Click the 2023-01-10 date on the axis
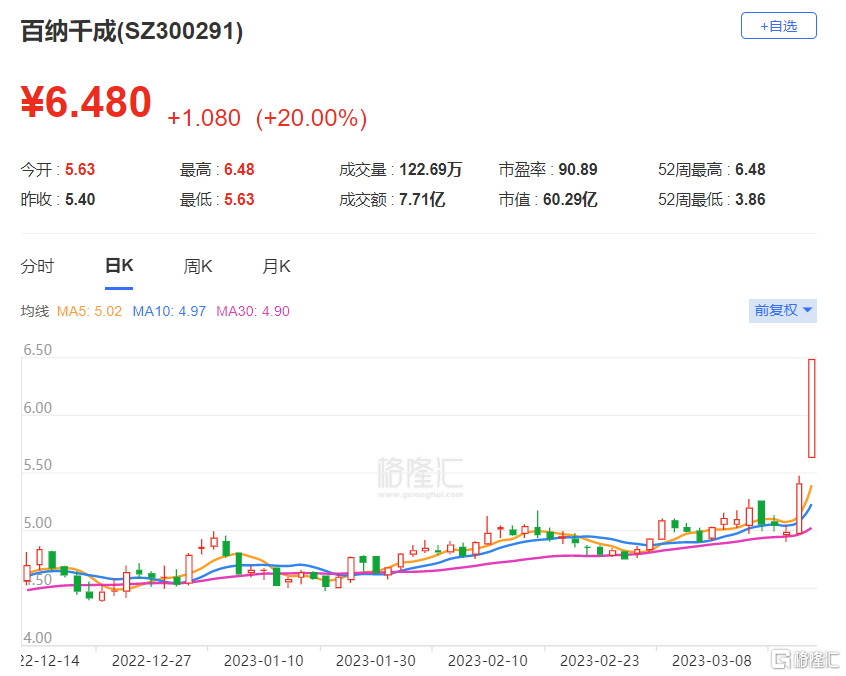This screenshot has height=676, width=846. [x=263, y=660]
